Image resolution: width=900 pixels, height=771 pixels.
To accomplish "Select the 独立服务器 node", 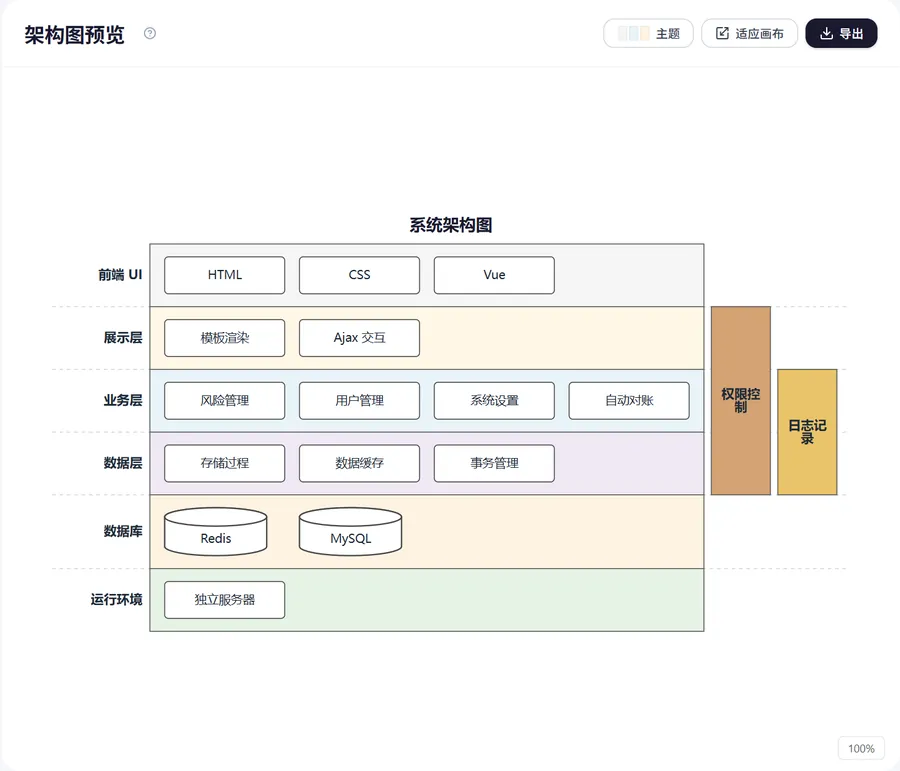I will (x=224, y=600).
